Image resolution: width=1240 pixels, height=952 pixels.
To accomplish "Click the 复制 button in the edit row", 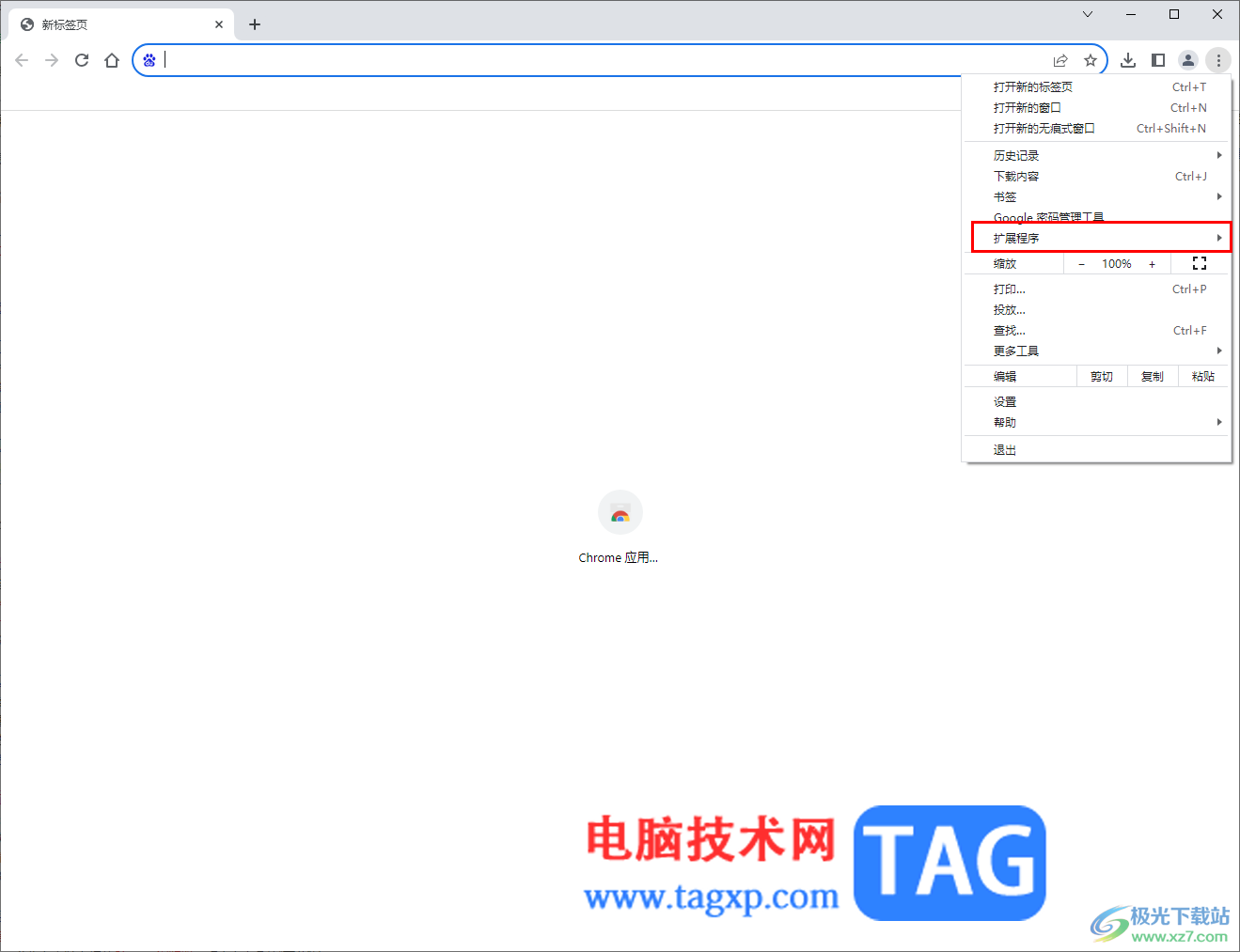I will click(x=1152, y=375).
